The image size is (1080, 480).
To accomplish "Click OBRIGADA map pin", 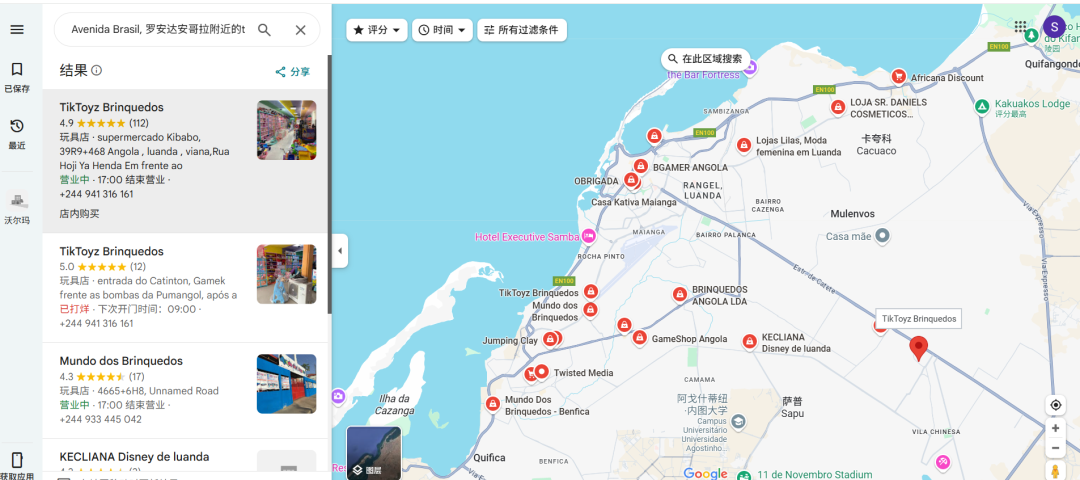I will tap(630, 180).
